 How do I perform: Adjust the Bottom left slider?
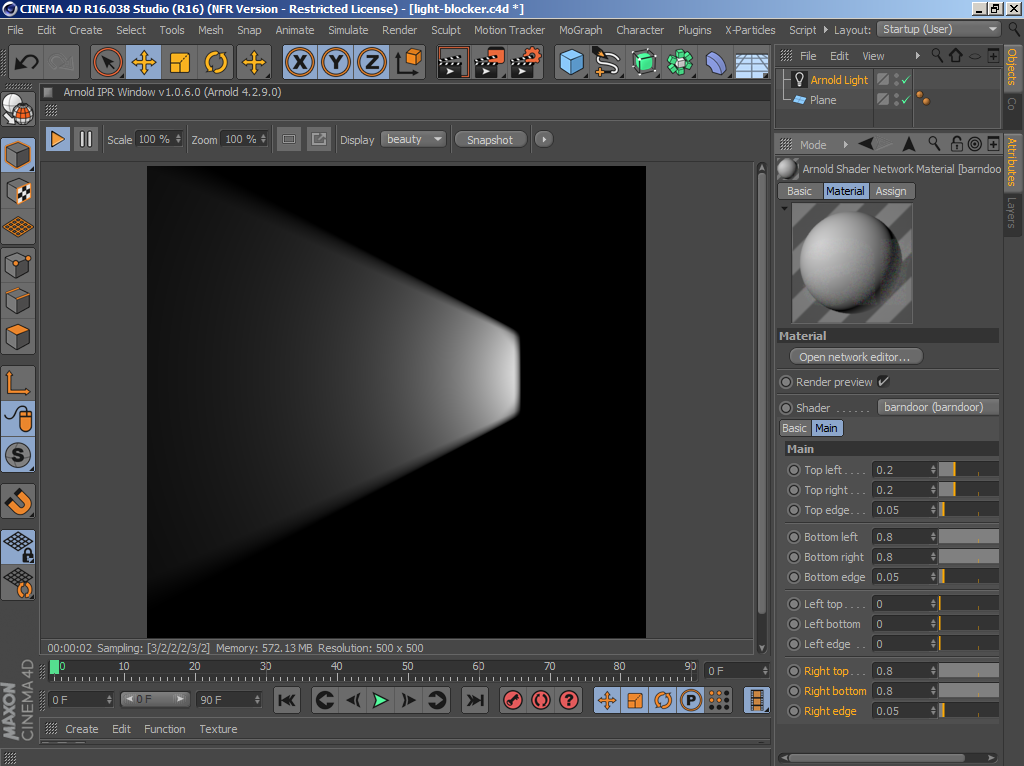(x=968, y=537)
